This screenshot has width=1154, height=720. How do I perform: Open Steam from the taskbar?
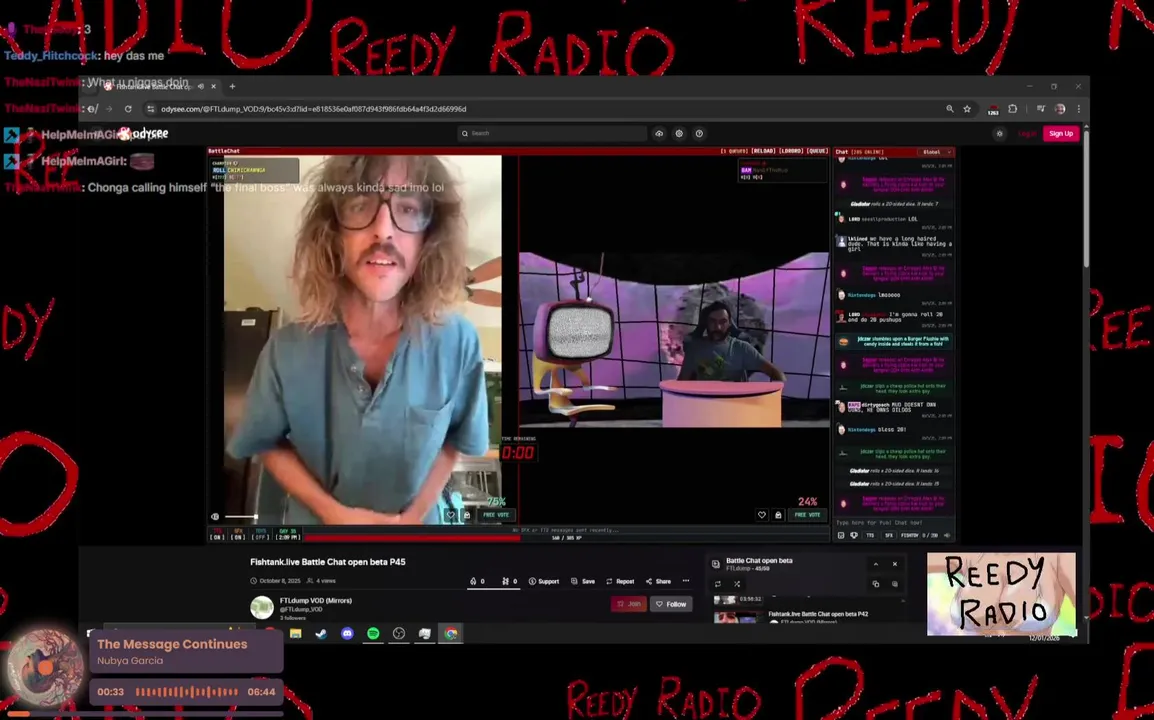tap(322, 633)
